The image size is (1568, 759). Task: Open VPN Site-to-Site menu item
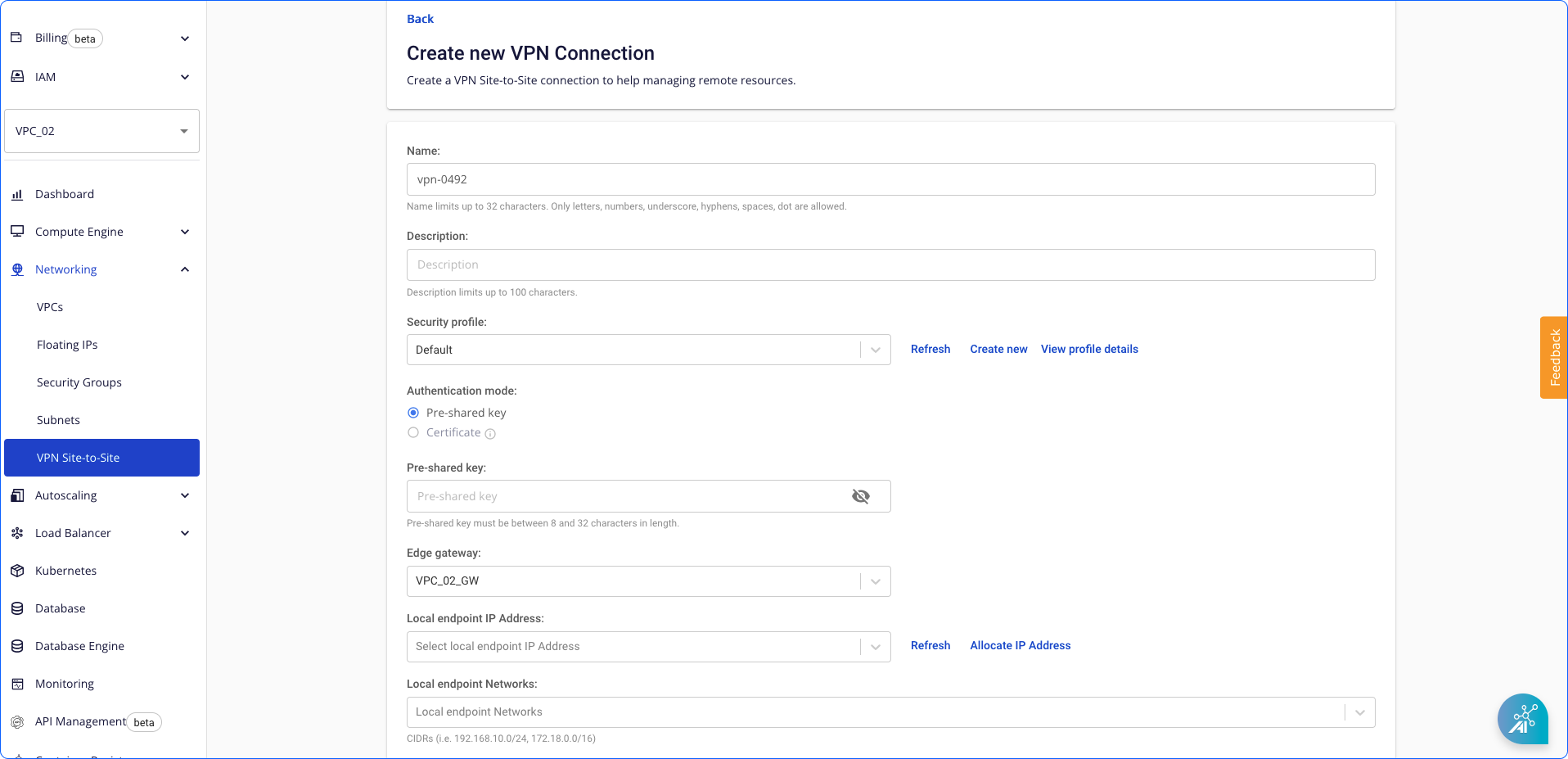(101, 458)
